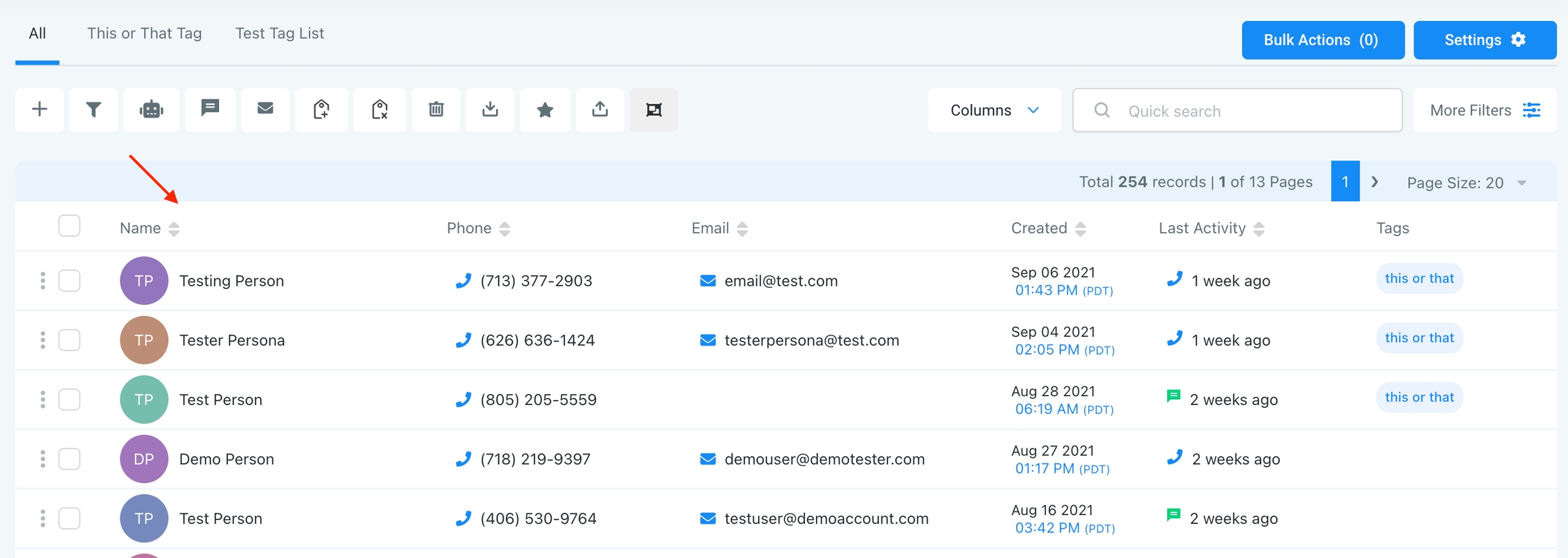Image resolution: width=1568 pixels, height=558 pixels.
Task: Switch to This or That Tag tab
Action: coord(144,33)
